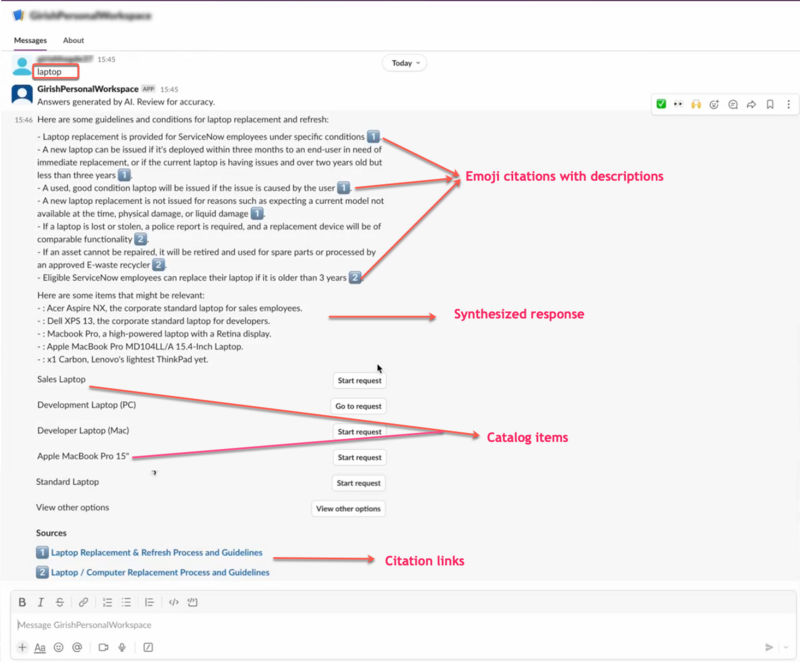Image resolution: width=800 pixels, height=662 pixels.
Task: Click the 'x1 Carbon, Lenovo's lightest ThinkPad' line
Action: click(123, 359)
